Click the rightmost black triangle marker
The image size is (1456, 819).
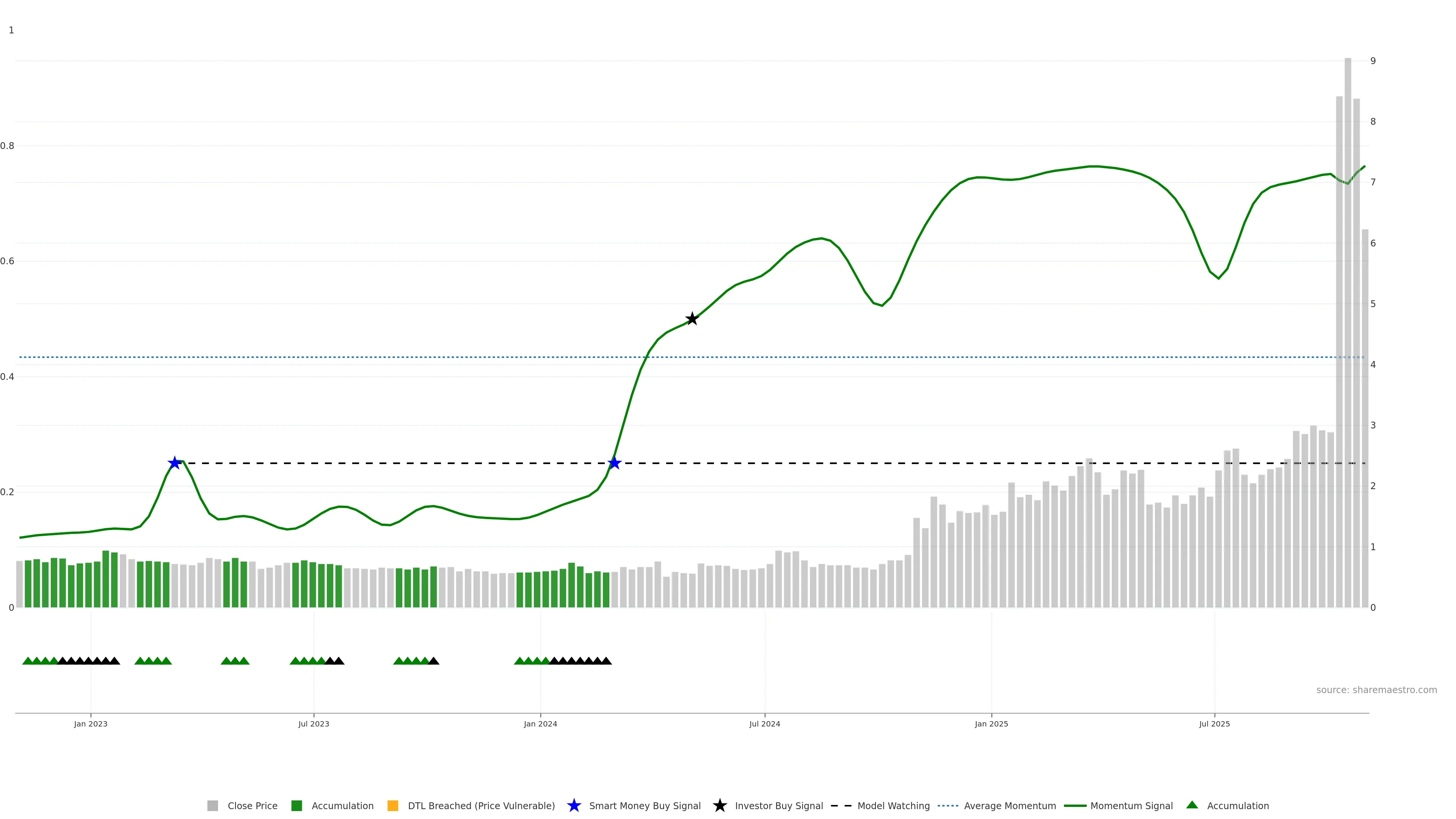[606, 661]
